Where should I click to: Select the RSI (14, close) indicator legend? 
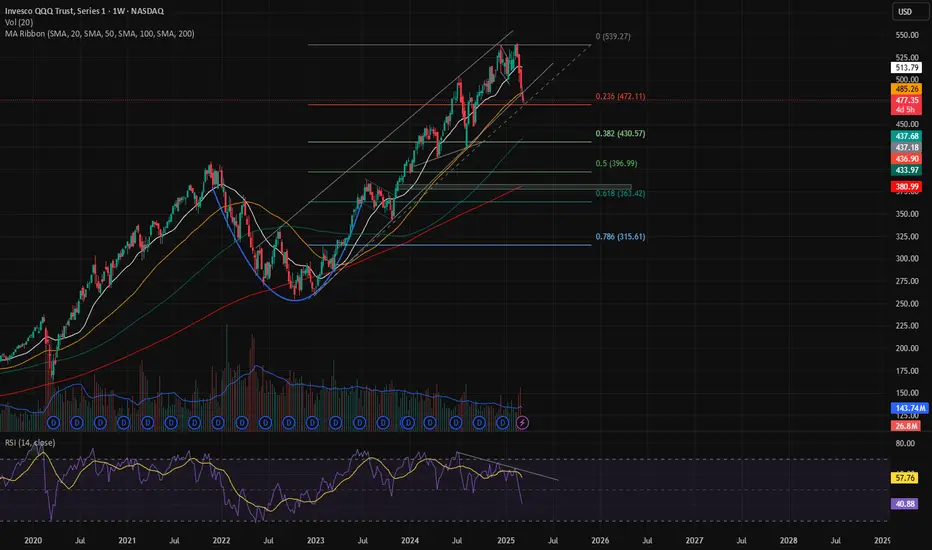click(x=30, y=442)
